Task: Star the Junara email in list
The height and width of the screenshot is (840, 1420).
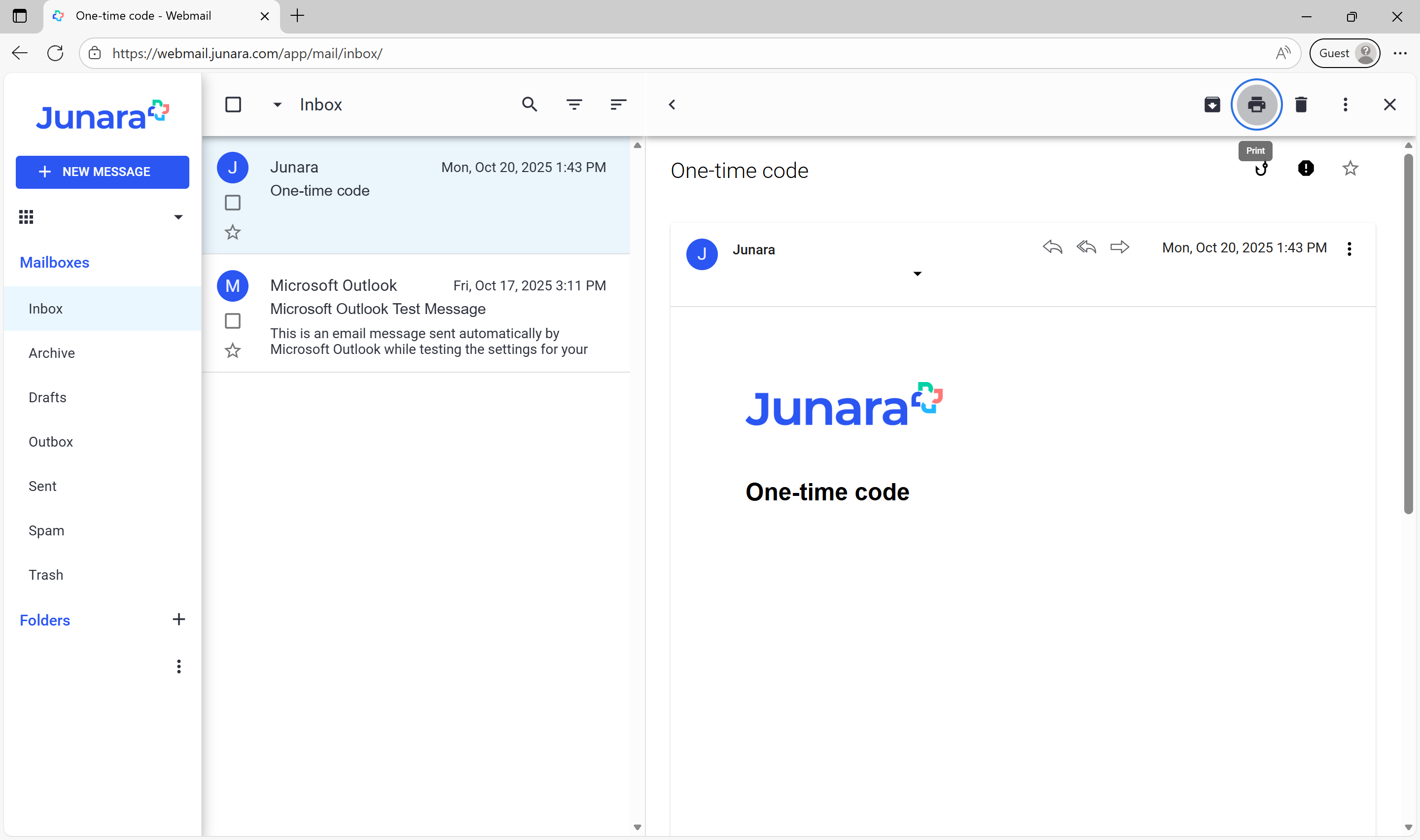Action: (233, 232)
